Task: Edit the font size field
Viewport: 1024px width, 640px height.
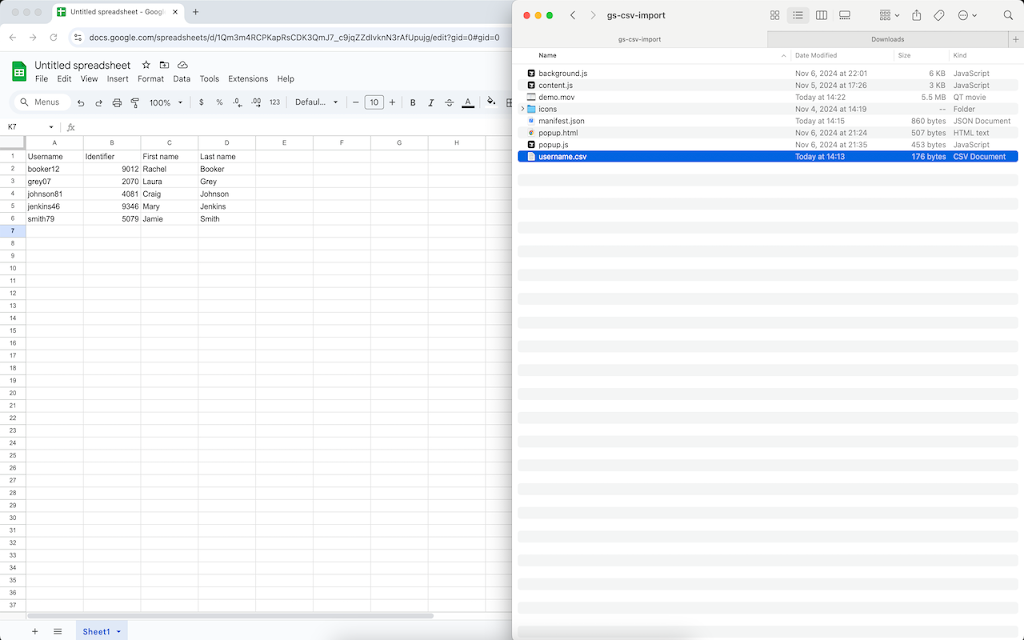Action: tap(374, 103)
